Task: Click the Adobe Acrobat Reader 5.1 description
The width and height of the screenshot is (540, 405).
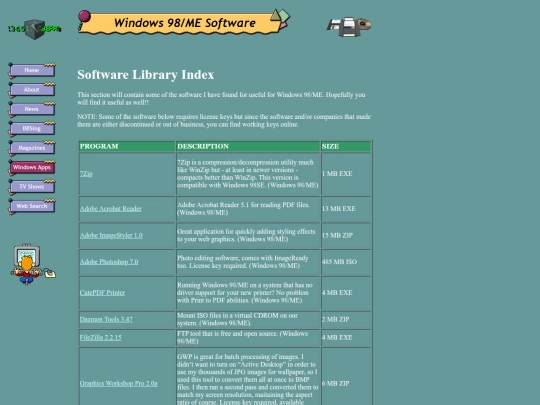Action: click(x=243, y=209)
